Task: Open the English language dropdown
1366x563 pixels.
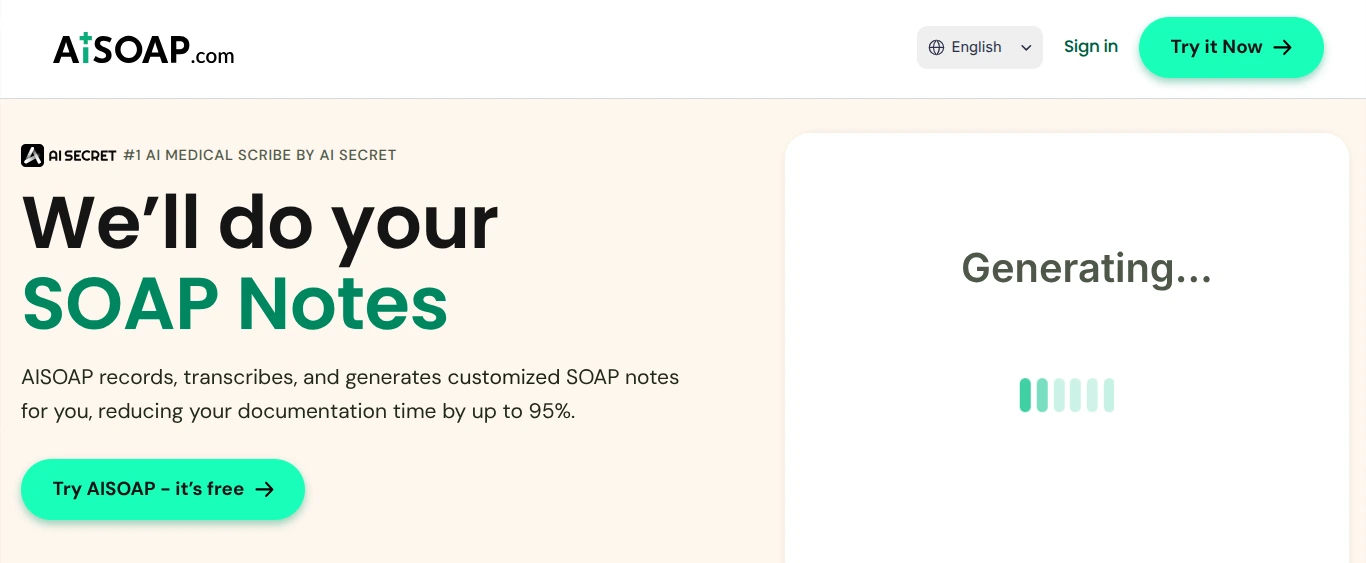Action: 977,47
